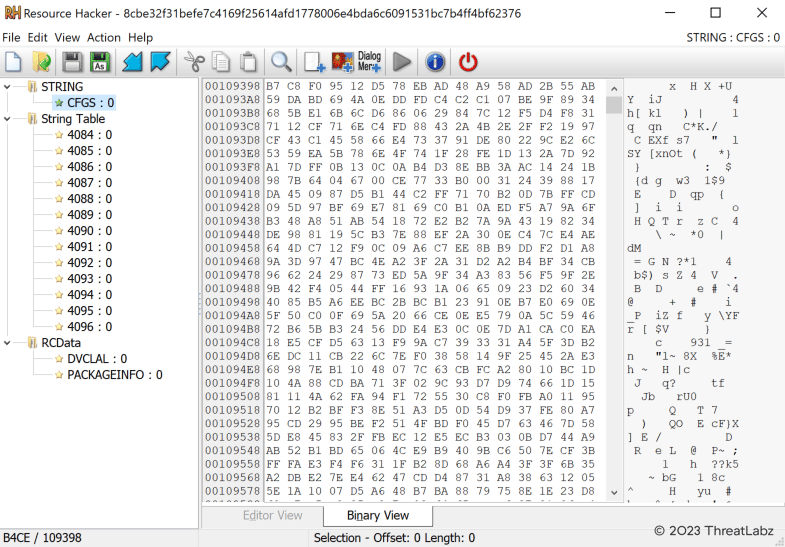Click the red power Exit icon
Screen dimensions: 785x547
(x=468, y=62)
